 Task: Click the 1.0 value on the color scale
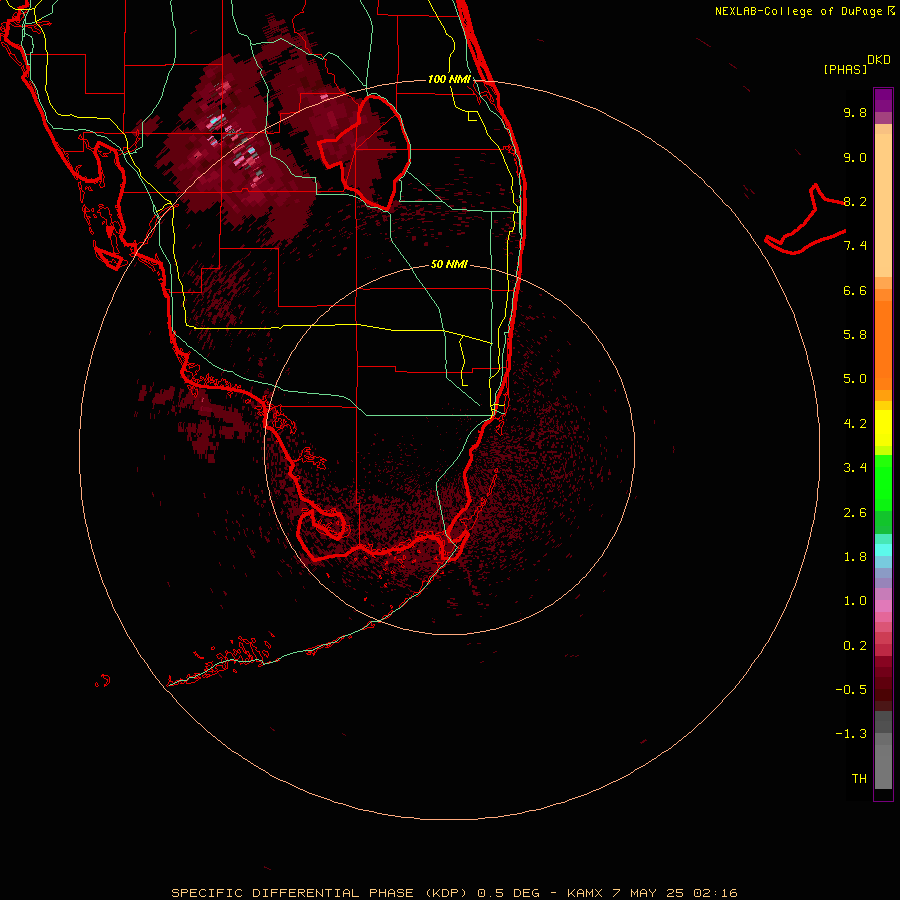point(855,601)
